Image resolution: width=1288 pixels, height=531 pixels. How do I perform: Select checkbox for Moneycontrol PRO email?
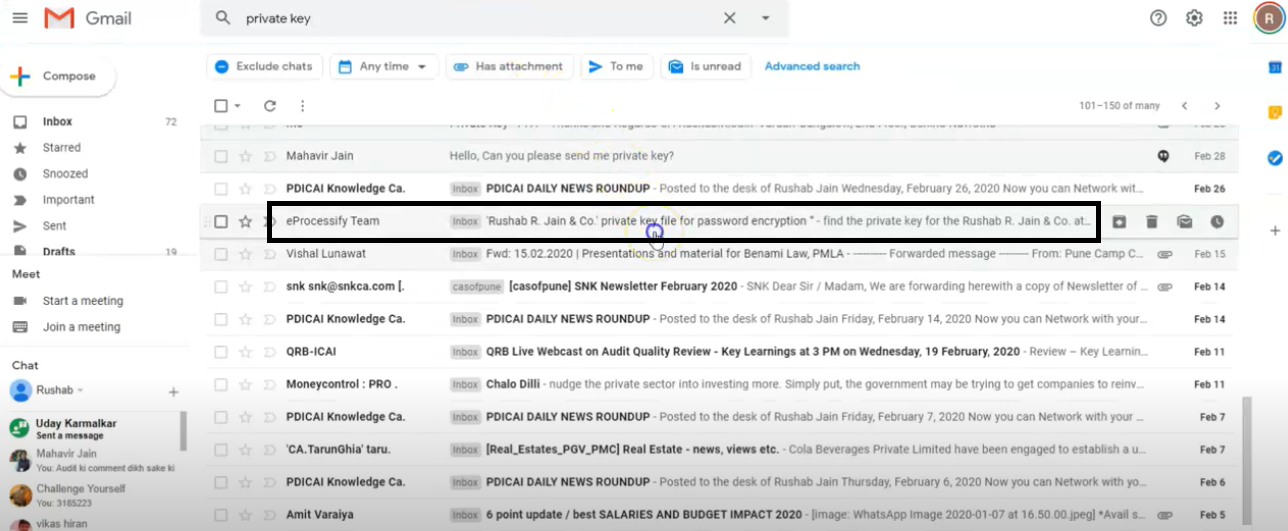(x=221, y=384)
